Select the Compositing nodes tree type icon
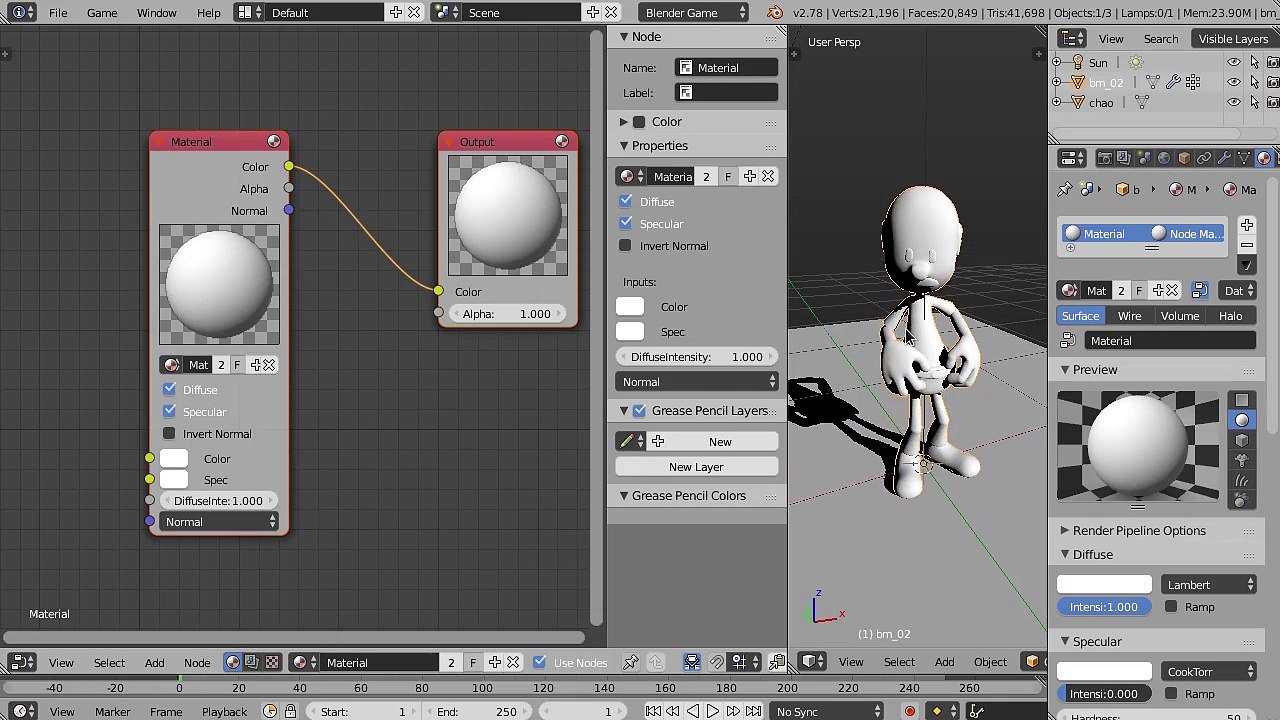This screenshot has height=720, width=1280. click(x=252, y=662)
